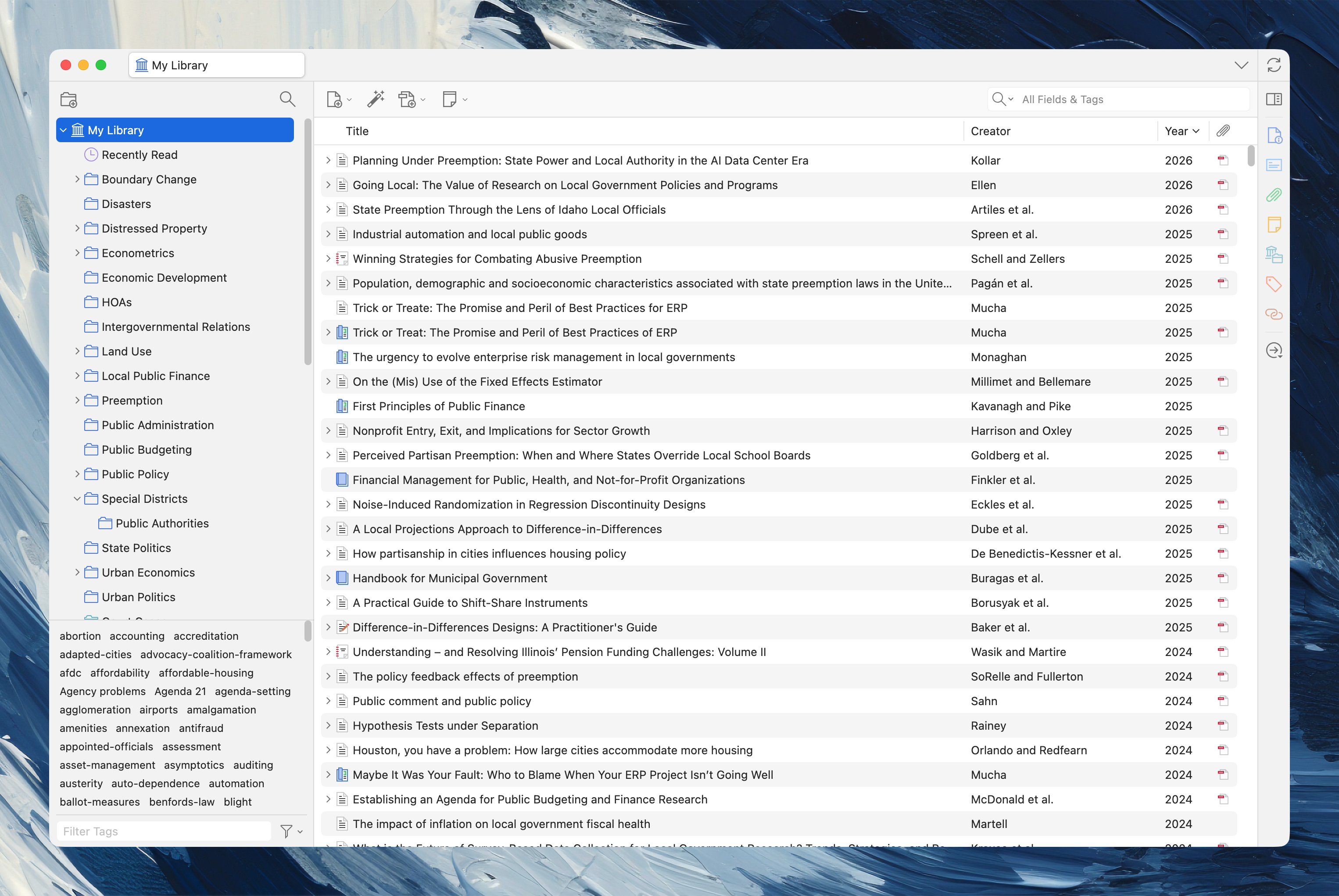Expand the Preemption collection
1339x896 pixels.
77,401
